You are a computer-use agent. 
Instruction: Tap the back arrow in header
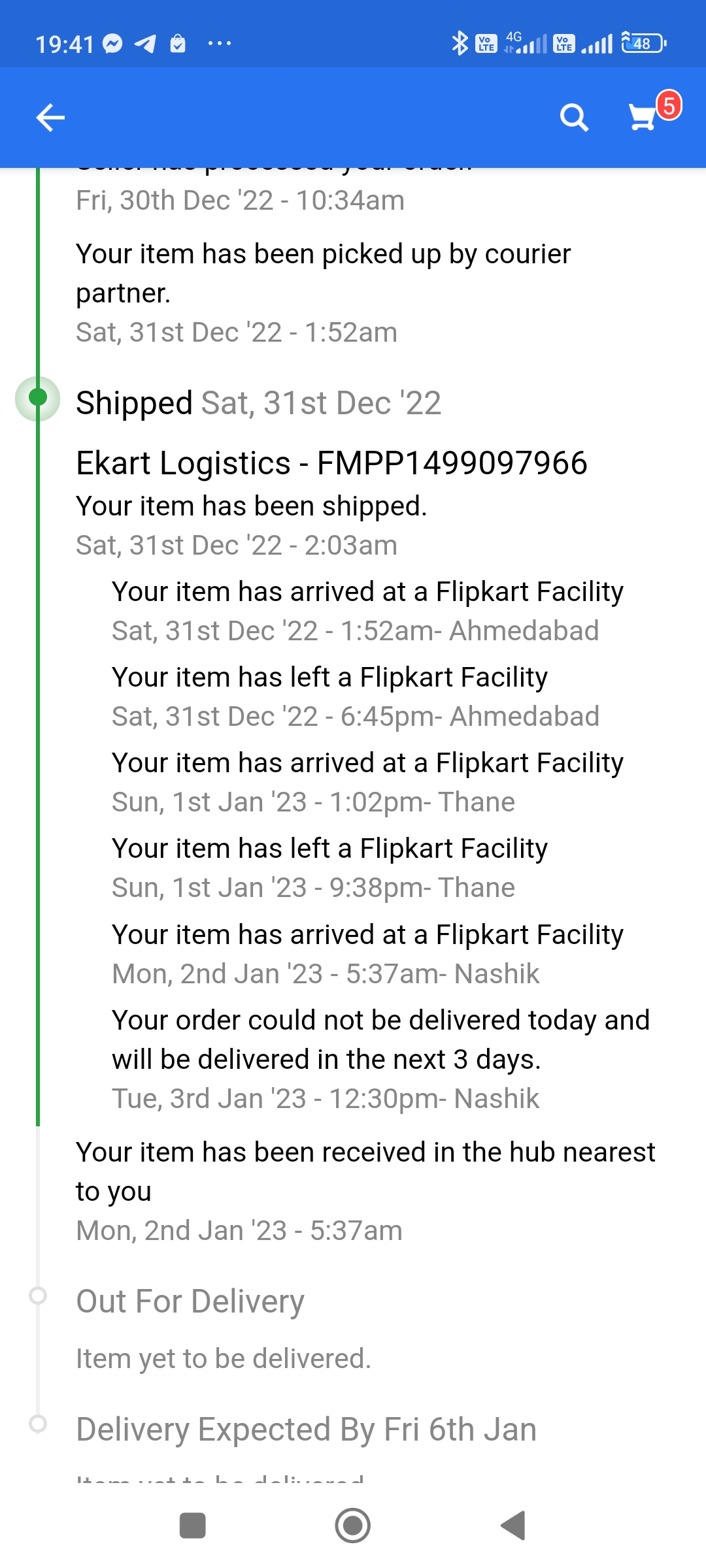click(x=50, y=118)
